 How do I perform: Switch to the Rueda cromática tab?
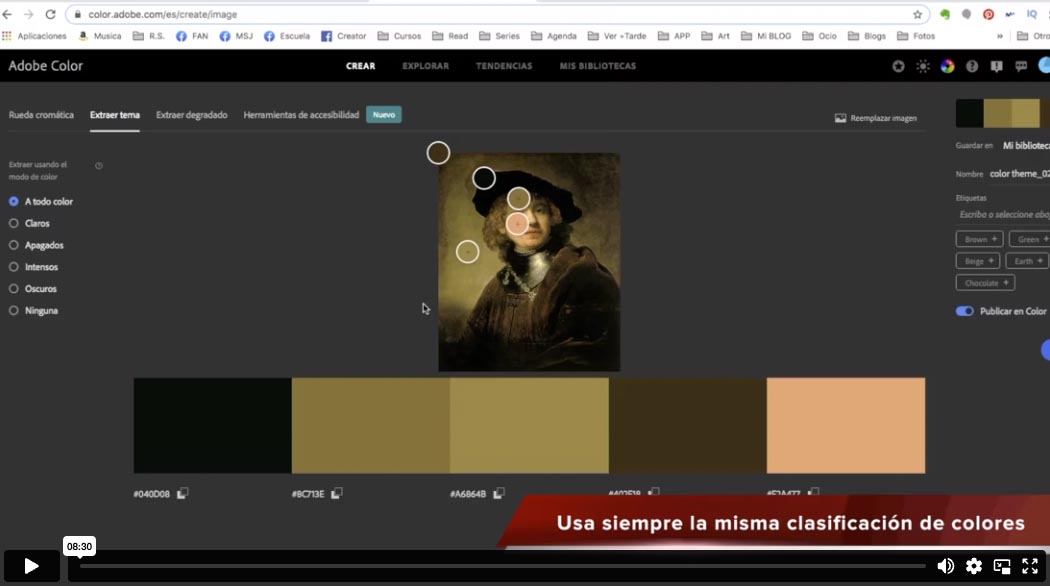coord(41,115)
